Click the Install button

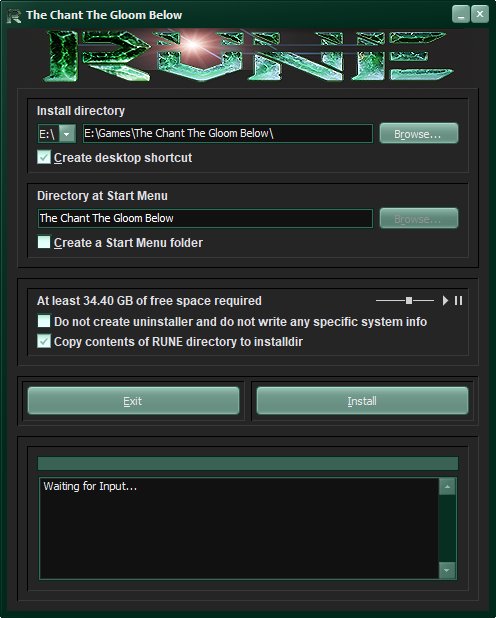coord(362,401)
